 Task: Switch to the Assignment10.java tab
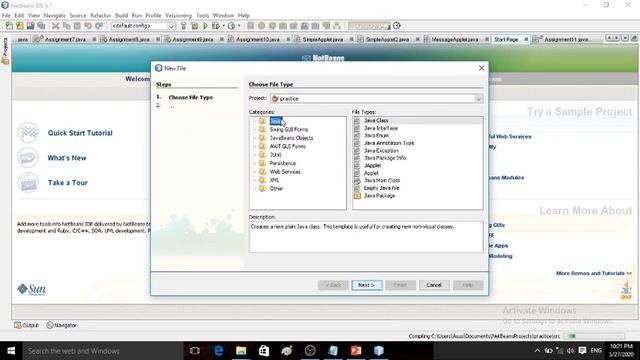tap(258, 39)
